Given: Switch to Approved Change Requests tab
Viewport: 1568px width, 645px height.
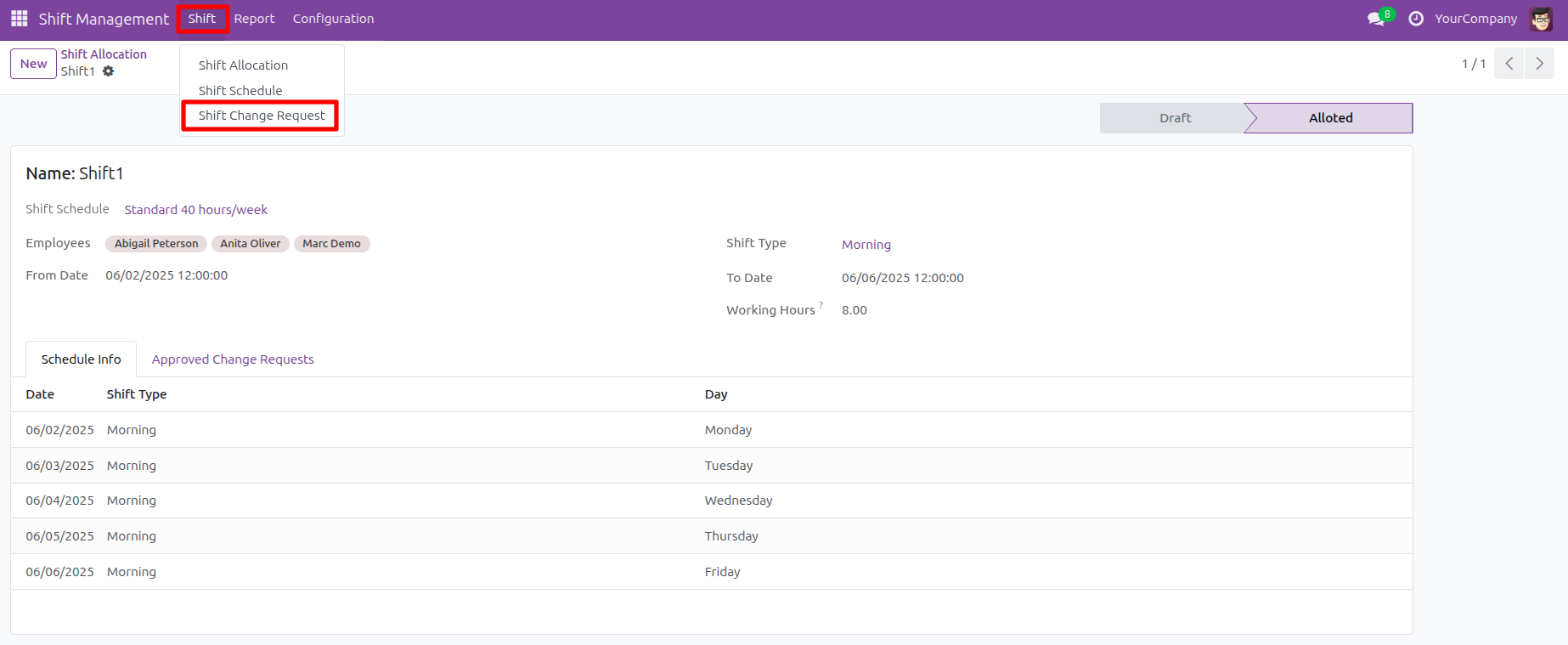Looking at the screenshot, I should [233, 359].
